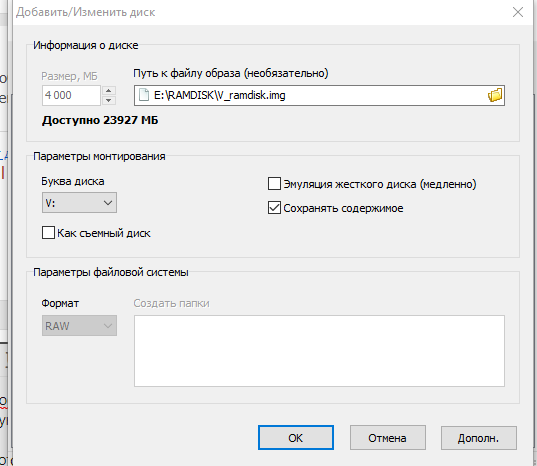This screenshot has height=466, width=537.
Task: Uncheck Сохранять содержимое checkbox
Action: tap(274, 208)
